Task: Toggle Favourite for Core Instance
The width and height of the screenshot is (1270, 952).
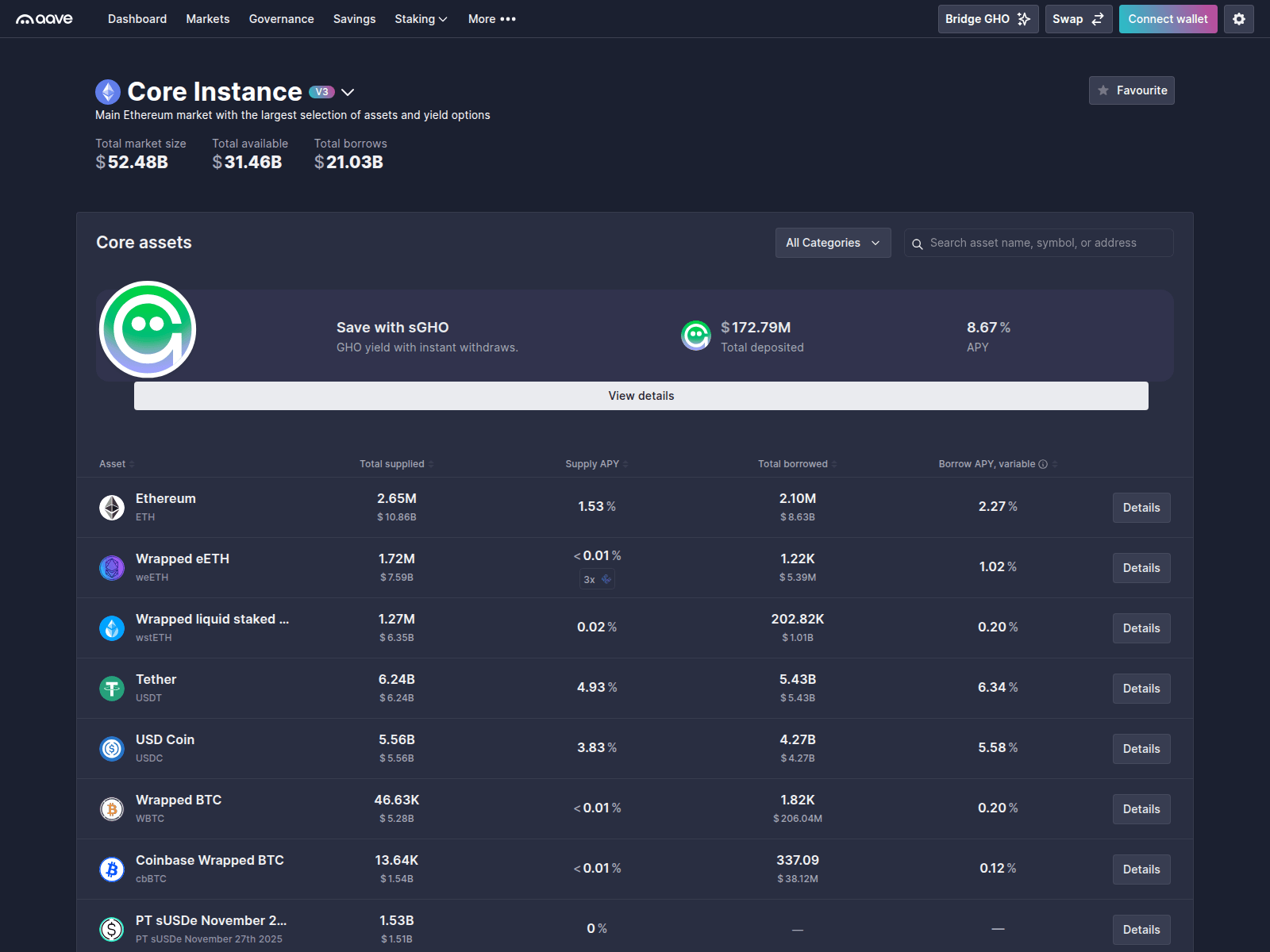Action: (1131, 90)
